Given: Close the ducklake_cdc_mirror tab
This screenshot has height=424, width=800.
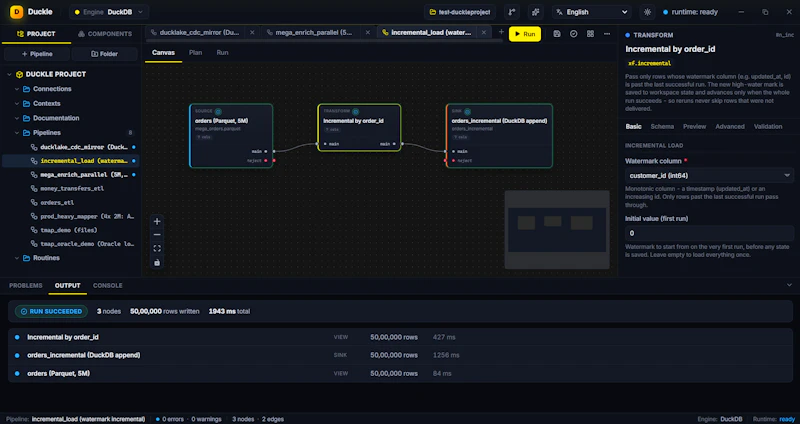Looking at the screenshot, I should (x=252, y=33).
